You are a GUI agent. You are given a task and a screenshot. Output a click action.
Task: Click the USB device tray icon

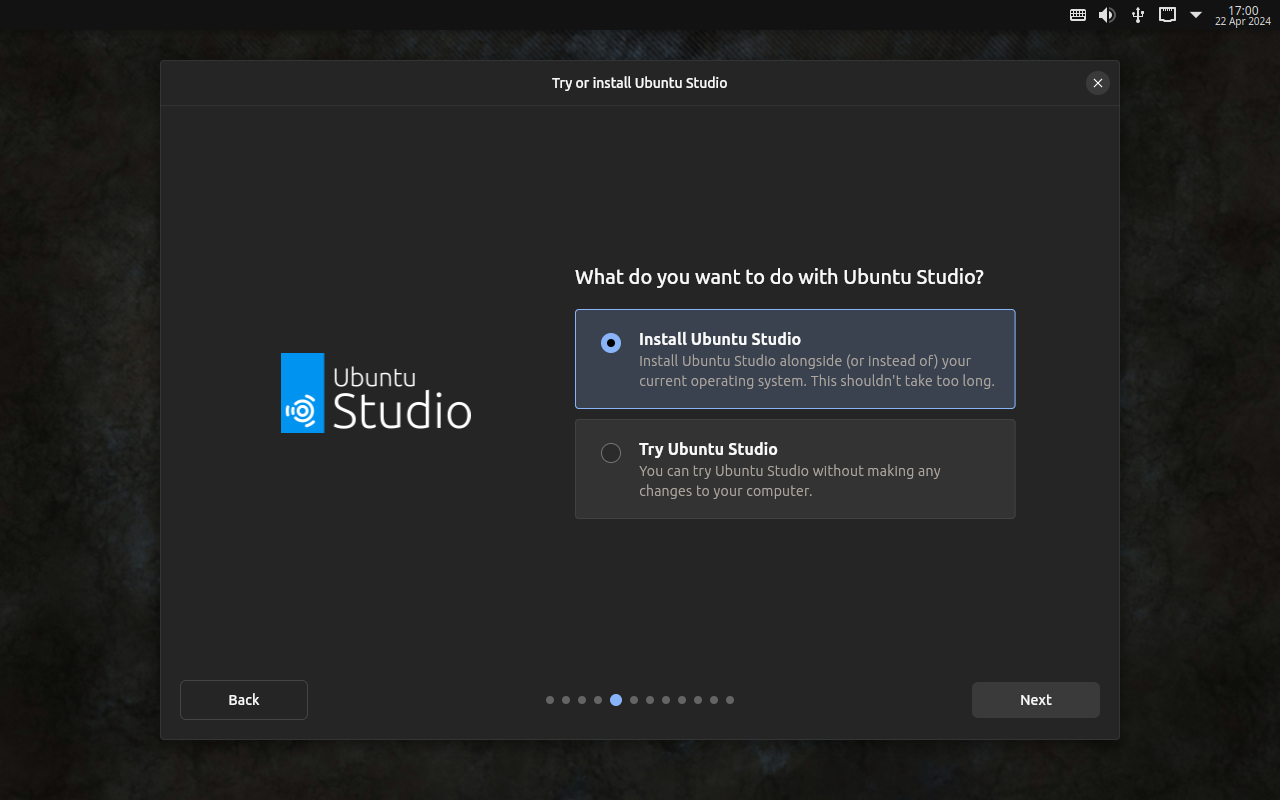click(x=1137, y=15)
